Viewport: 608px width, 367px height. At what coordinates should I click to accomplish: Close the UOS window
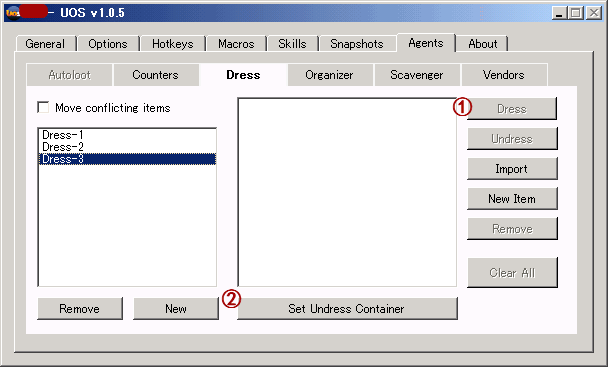[x=594, y=13]
